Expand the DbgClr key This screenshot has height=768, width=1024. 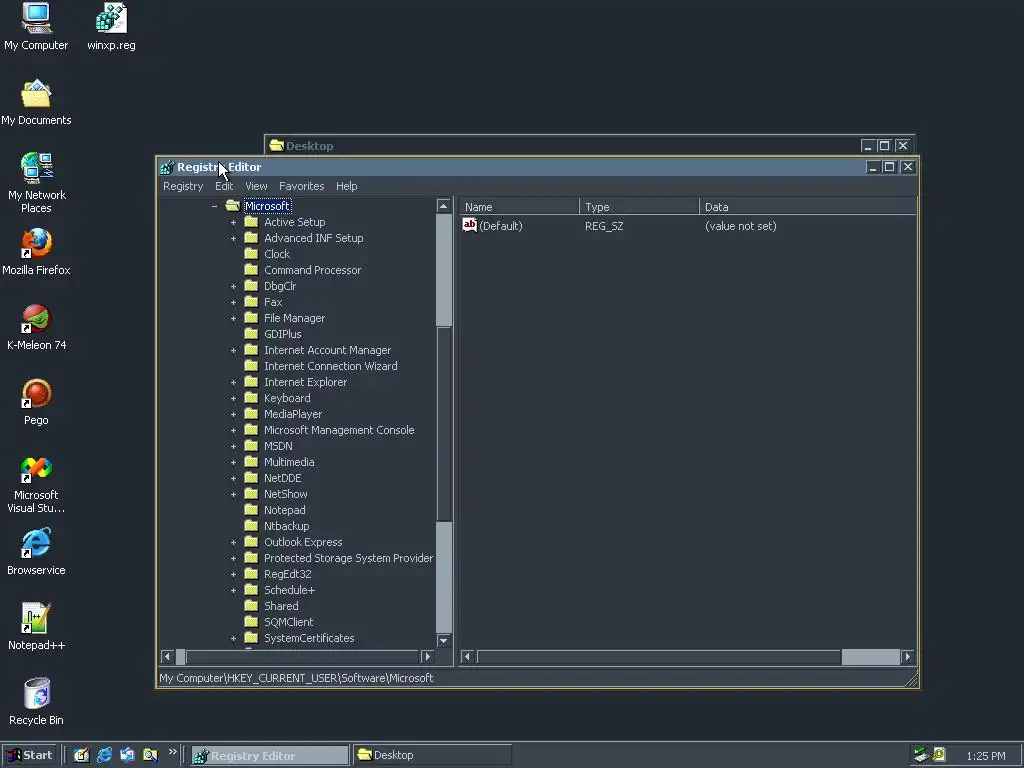(x=233, y=286)
